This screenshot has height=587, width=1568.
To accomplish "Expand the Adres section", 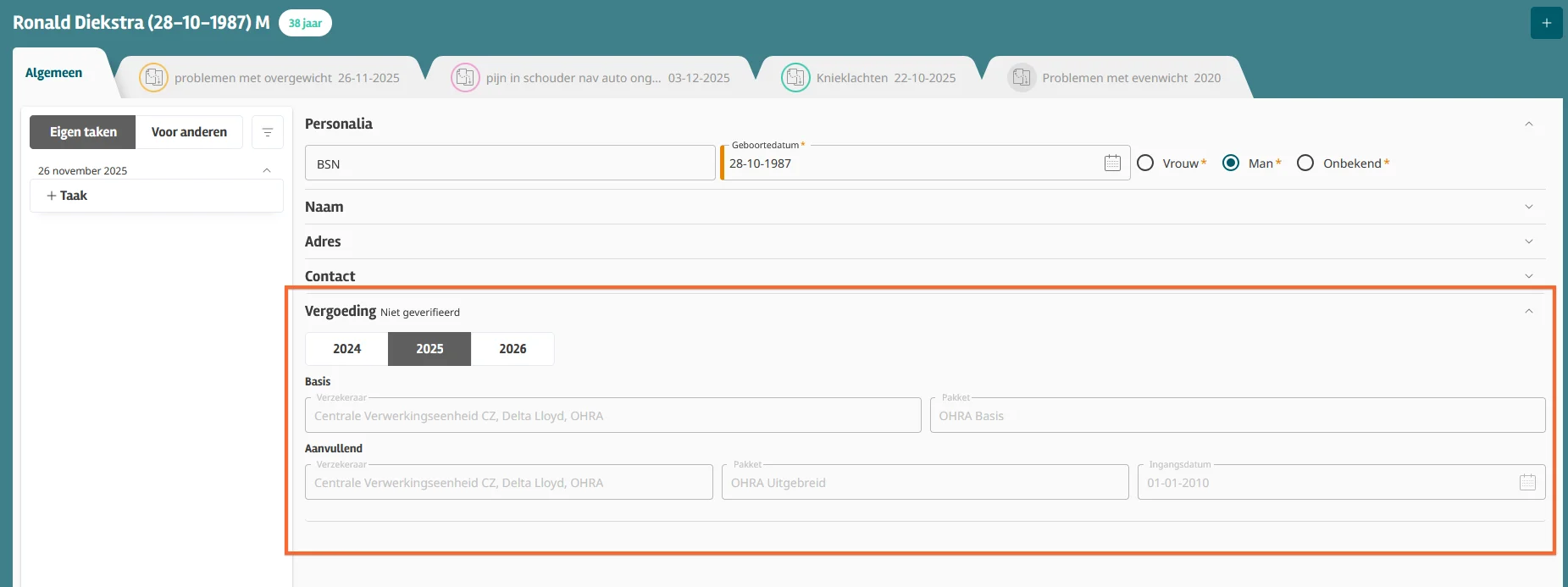I will point(1528,241).
